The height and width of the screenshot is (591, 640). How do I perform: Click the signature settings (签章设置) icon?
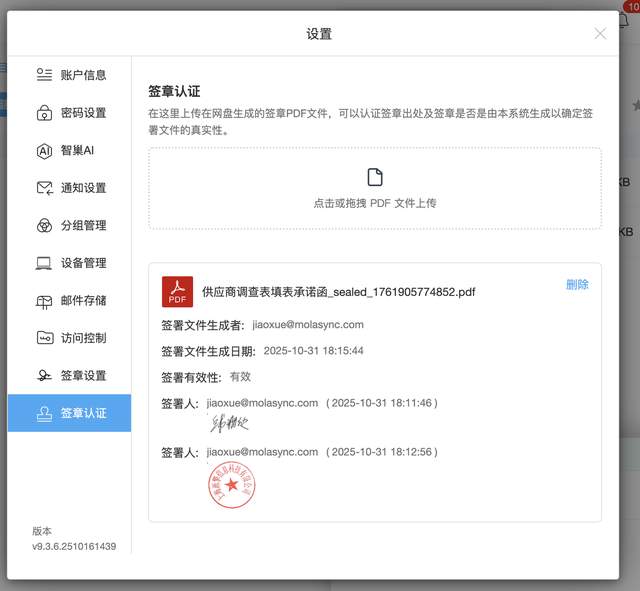click(x=44, y=376)
